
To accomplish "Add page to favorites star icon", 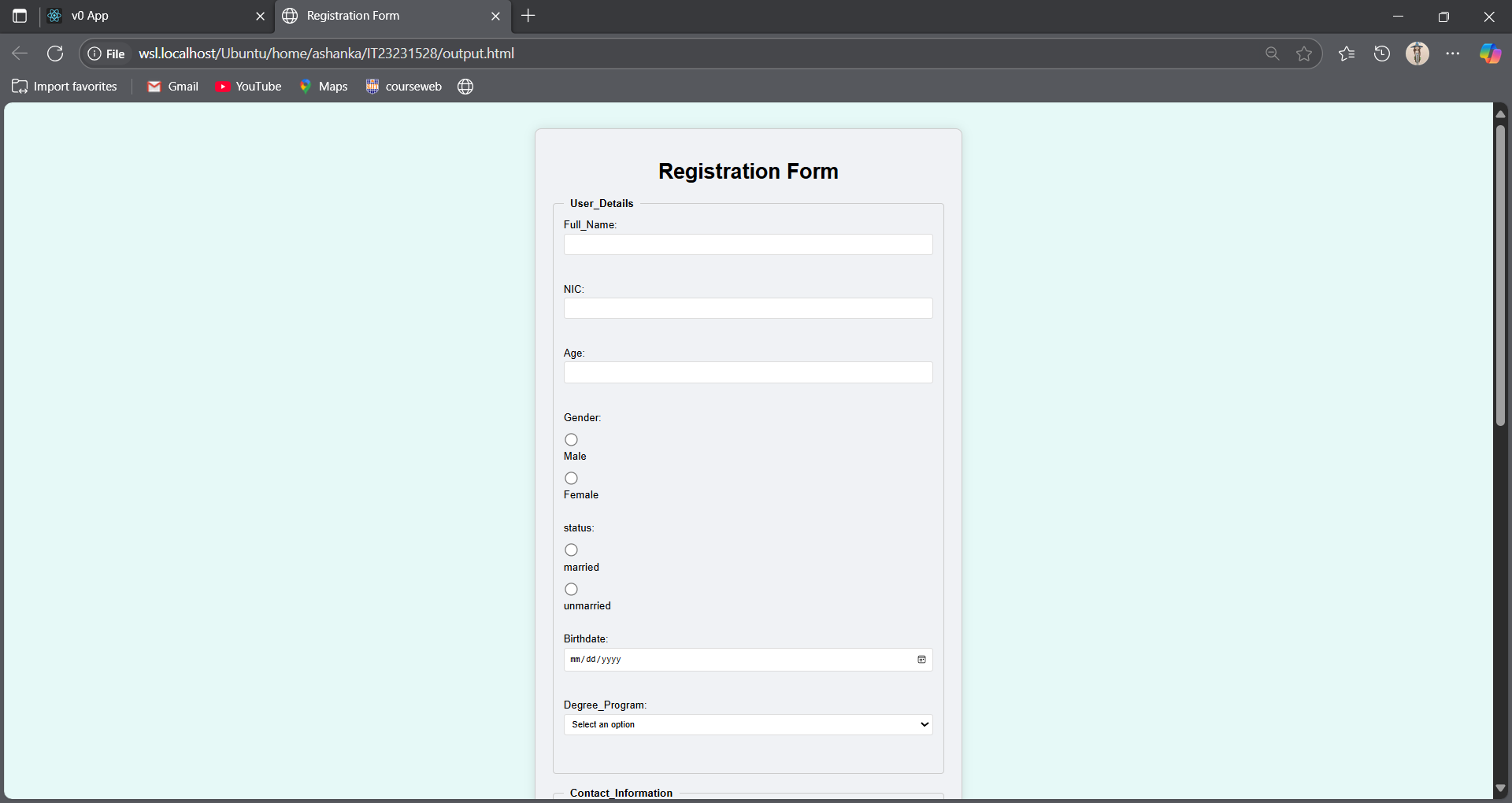I will click(1304, 54).
